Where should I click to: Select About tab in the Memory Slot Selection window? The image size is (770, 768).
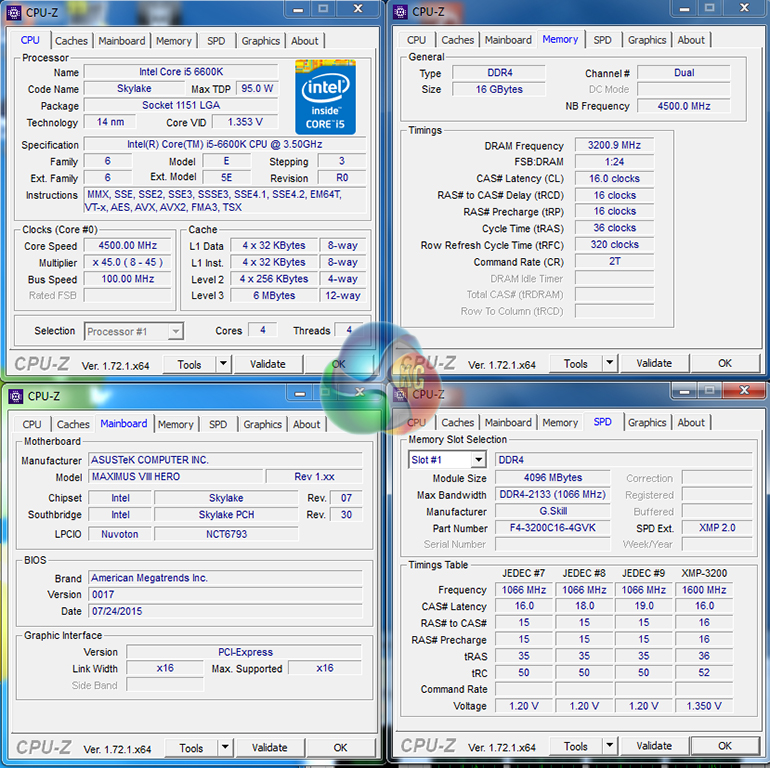[x=691, y=423]
